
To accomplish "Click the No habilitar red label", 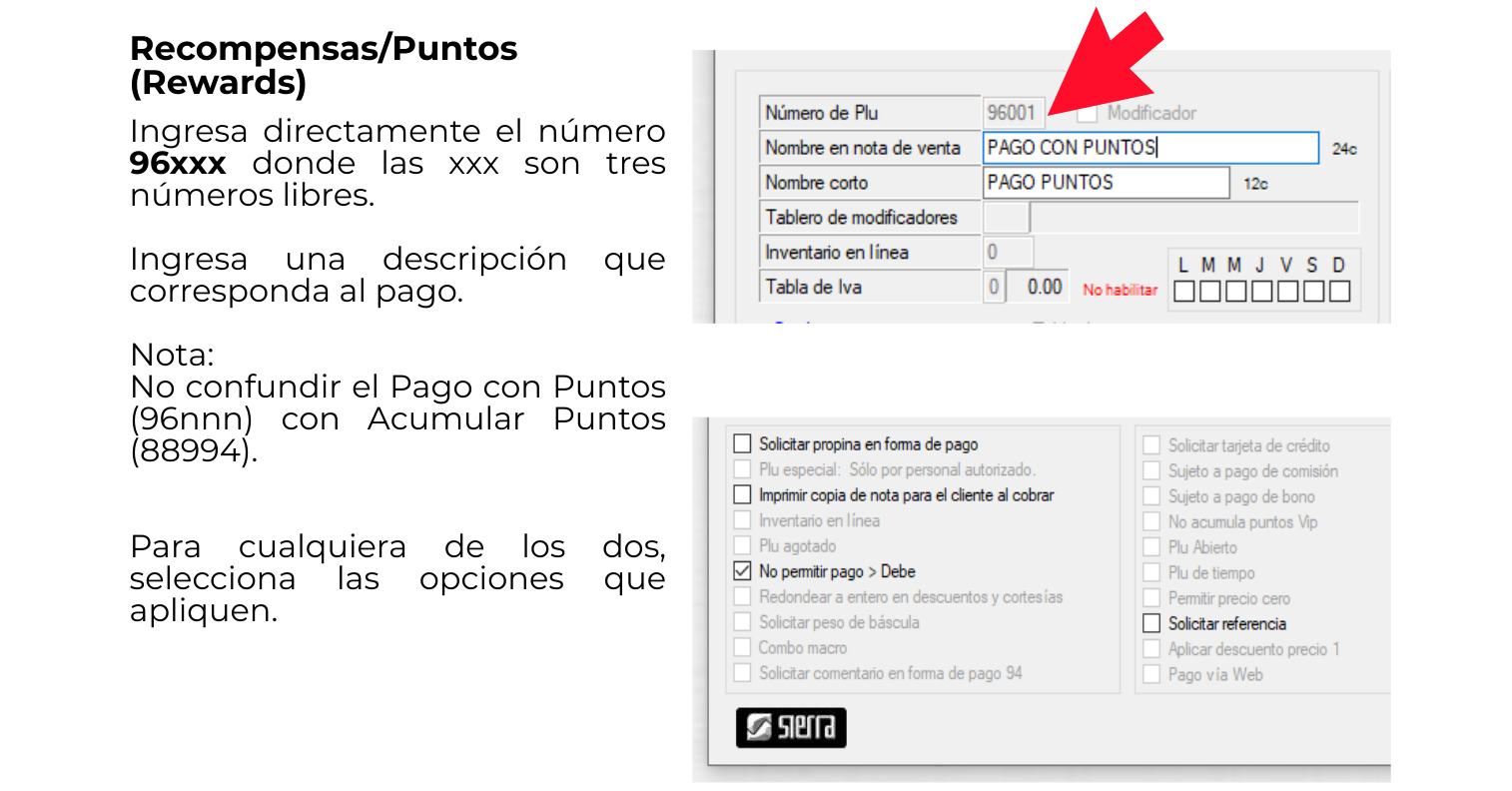I will (x=1120, y=290).
